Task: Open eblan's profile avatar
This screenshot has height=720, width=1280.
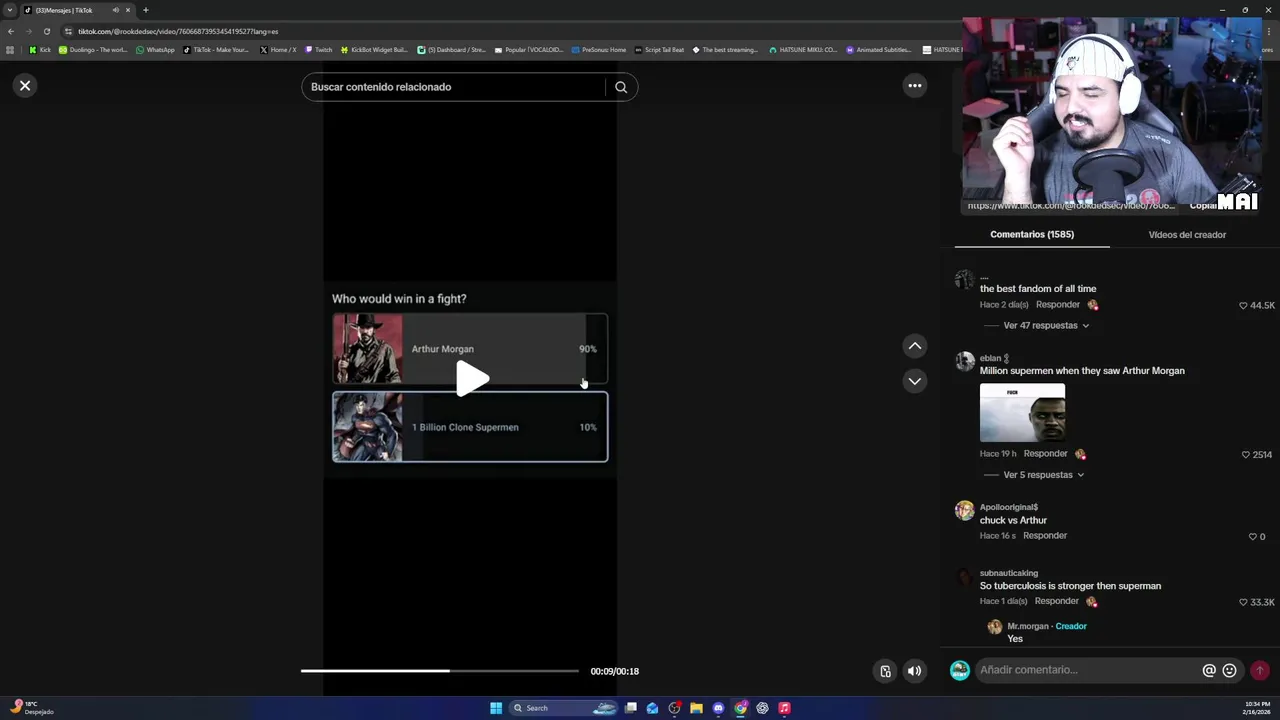Action: click(x=964, y=362)
